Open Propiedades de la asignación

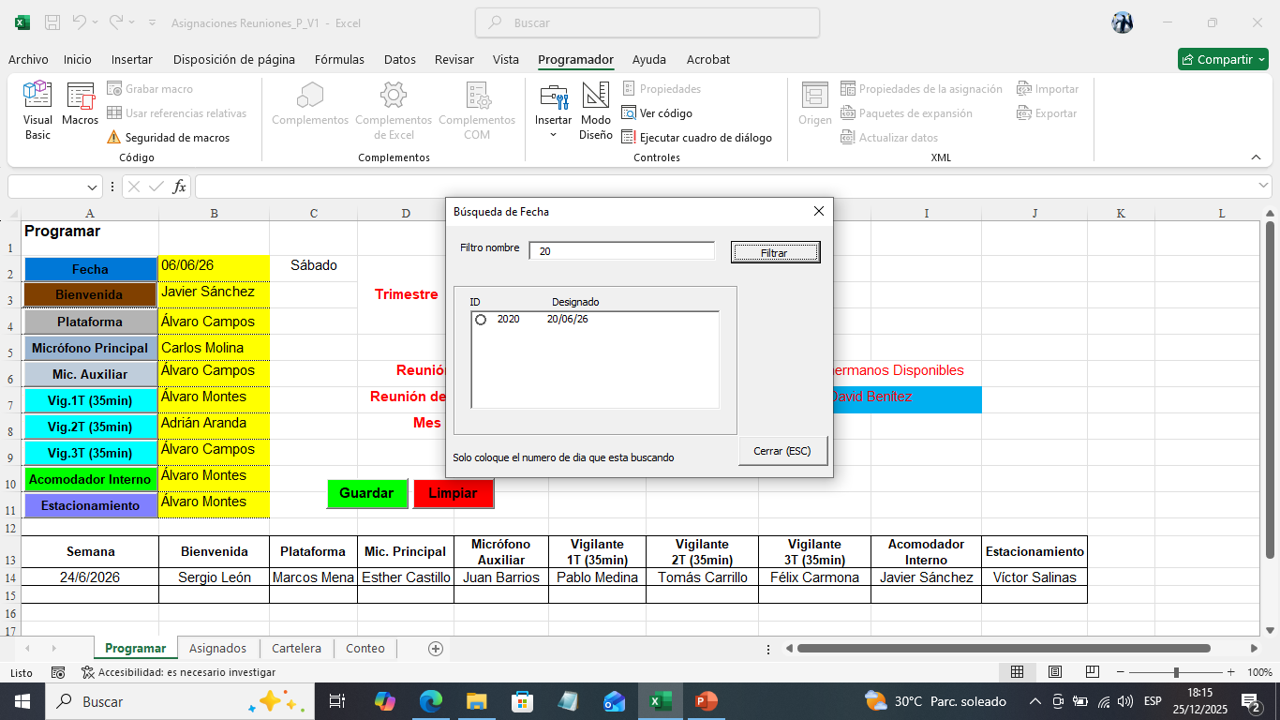921,89
